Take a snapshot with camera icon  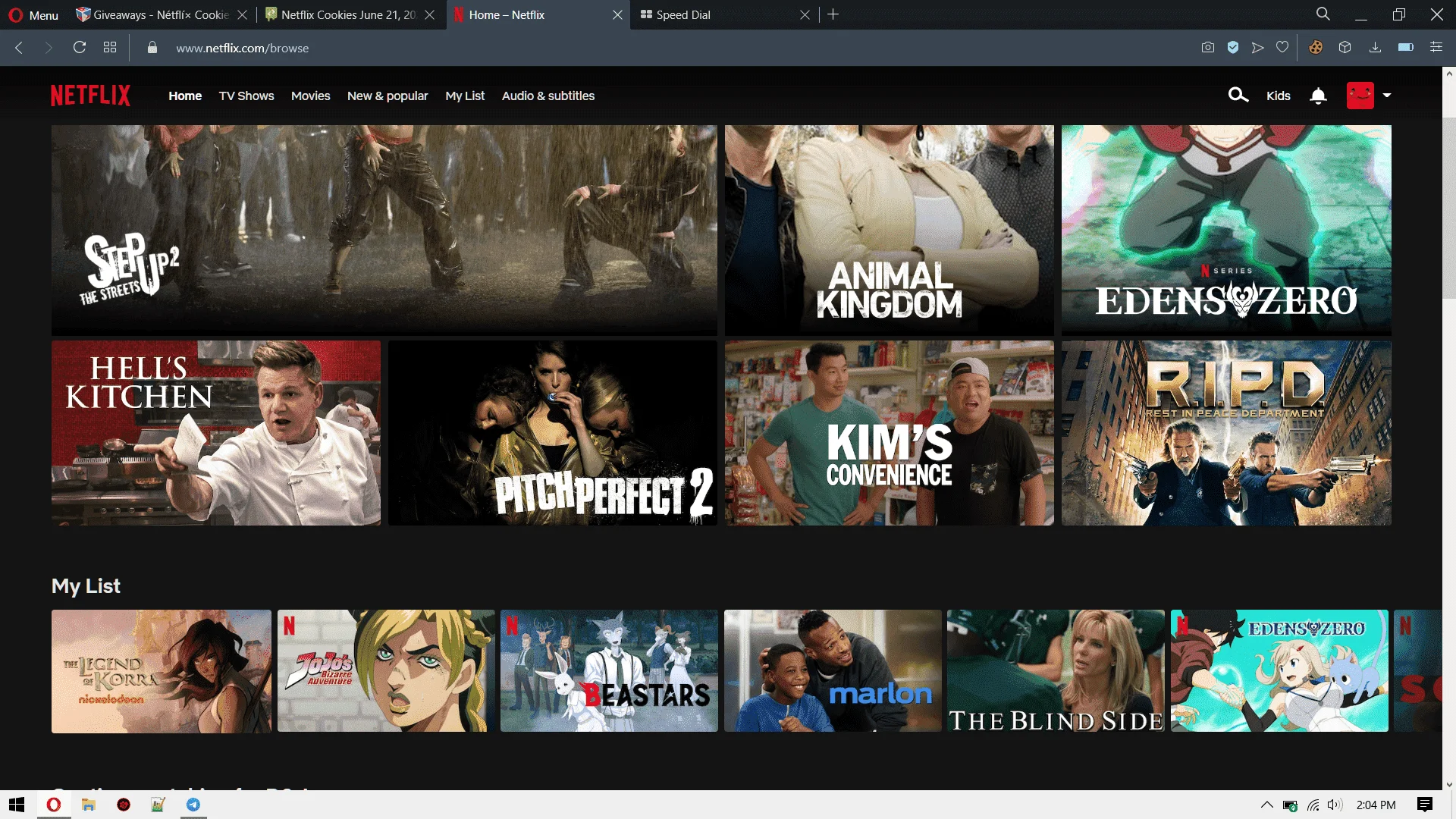(1207, 48)
